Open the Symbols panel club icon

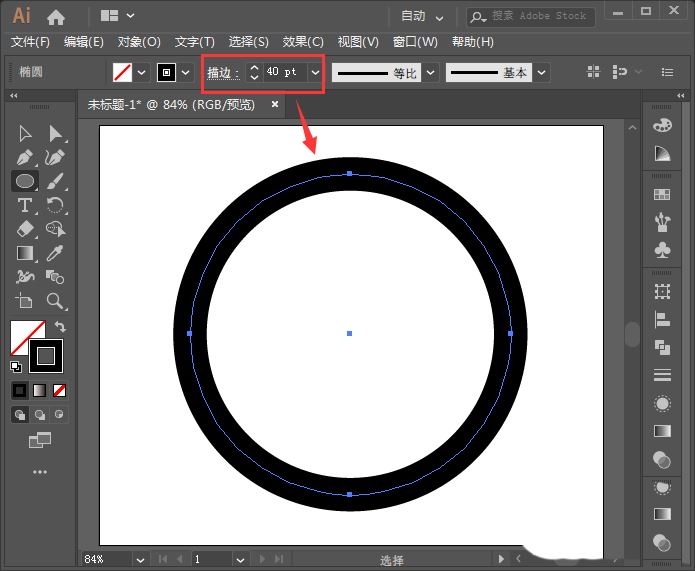(661, 248)
